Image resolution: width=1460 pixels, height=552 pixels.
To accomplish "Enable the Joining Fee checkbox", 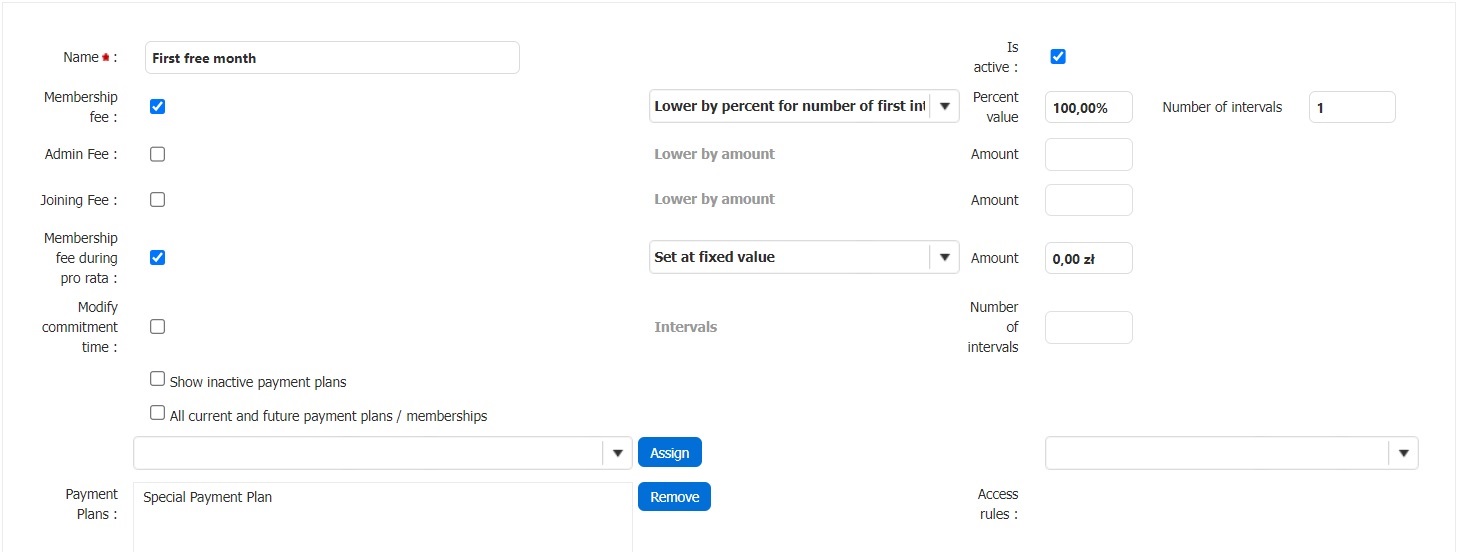I will click(157, 199).
